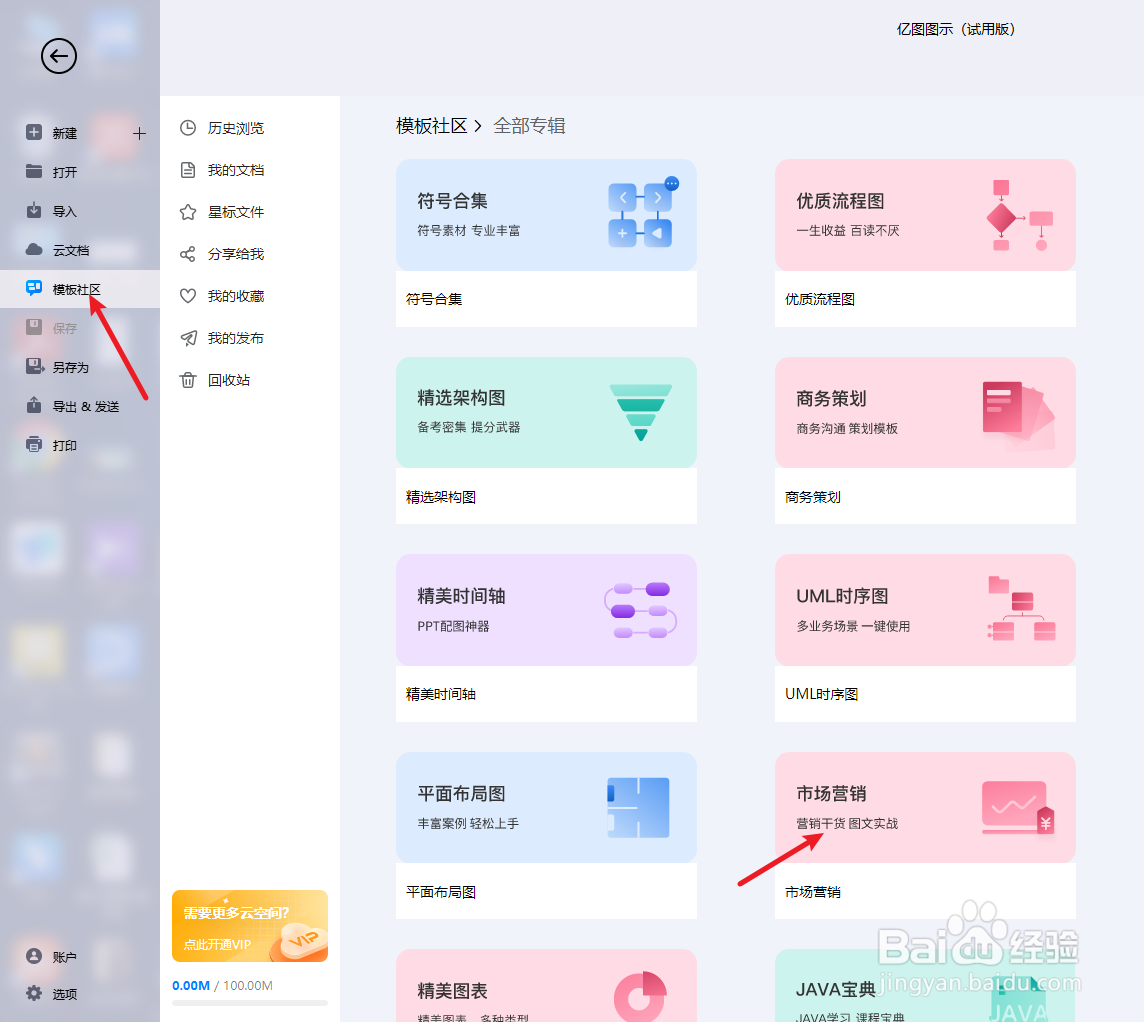Open the 市场营销 marketing template card
This screenshot has width=1144, height=1022.
(x=924, y=808)
